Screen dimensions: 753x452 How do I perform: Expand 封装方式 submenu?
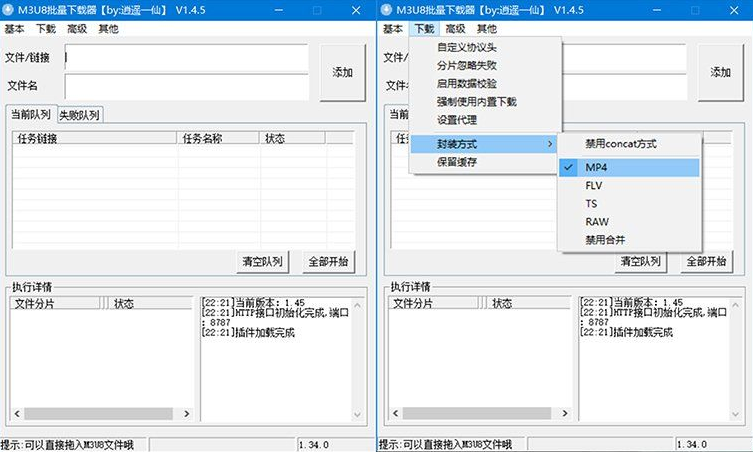click(484, 144)
